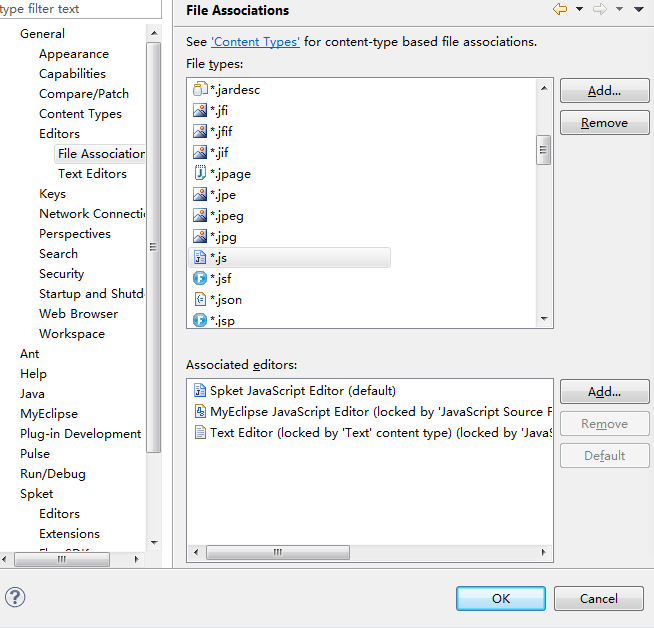Click the *.js file type icon

(x=200, y=257)
